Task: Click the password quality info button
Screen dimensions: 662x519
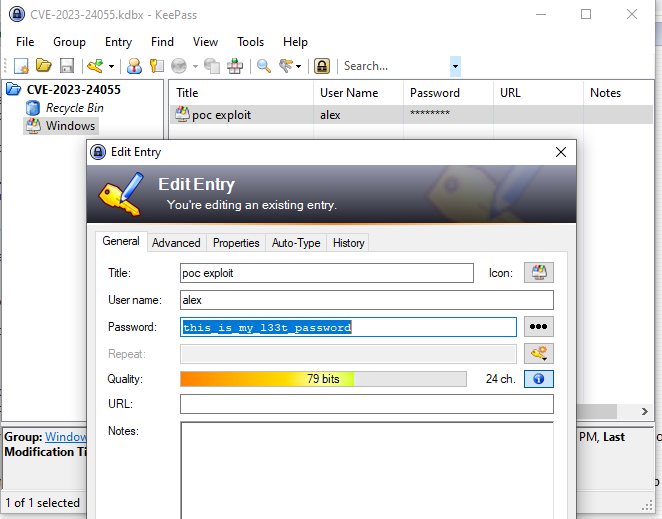Action: [539, 379]
